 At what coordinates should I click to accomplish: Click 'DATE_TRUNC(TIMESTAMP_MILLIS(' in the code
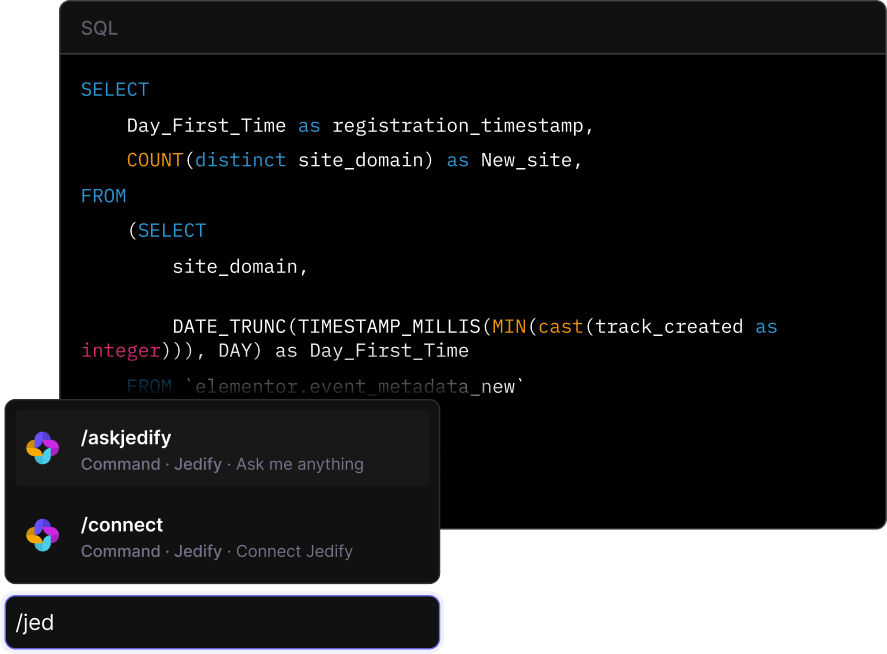332,327
